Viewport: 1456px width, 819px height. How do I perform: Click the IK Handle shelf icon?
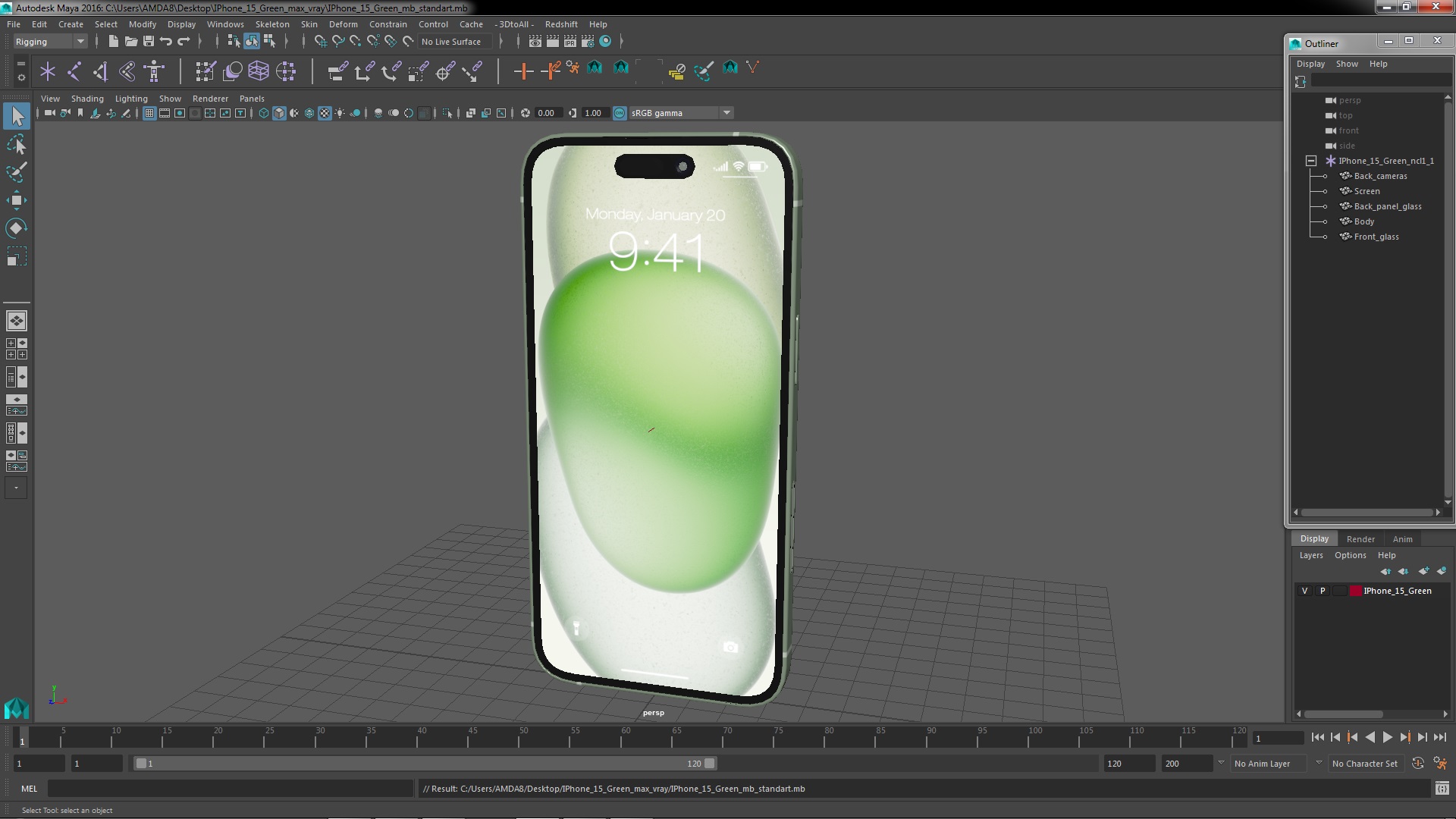coord(100,71)
